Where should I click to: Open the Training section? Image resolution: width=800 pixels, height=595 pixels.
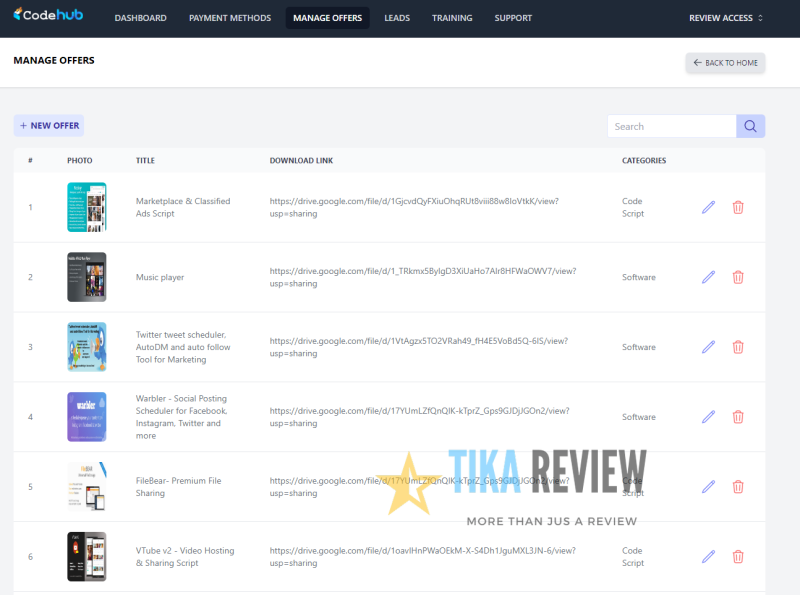tap(452, 17)
